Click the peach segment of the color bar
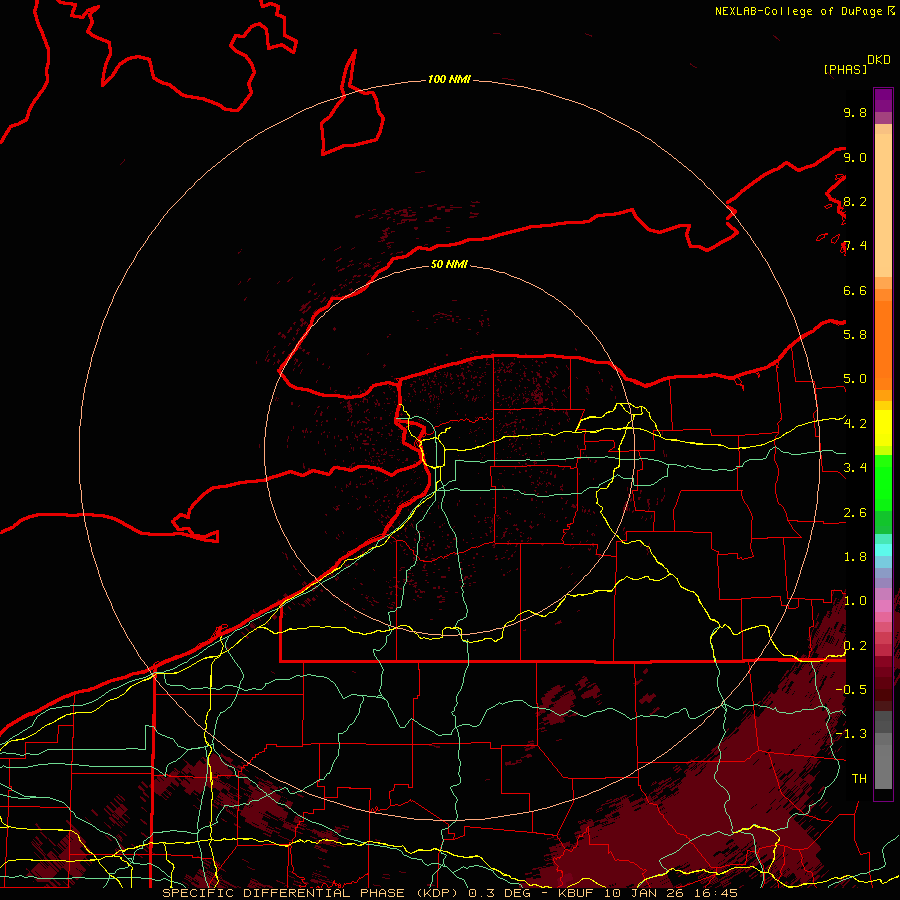 (x=883, y=200)
